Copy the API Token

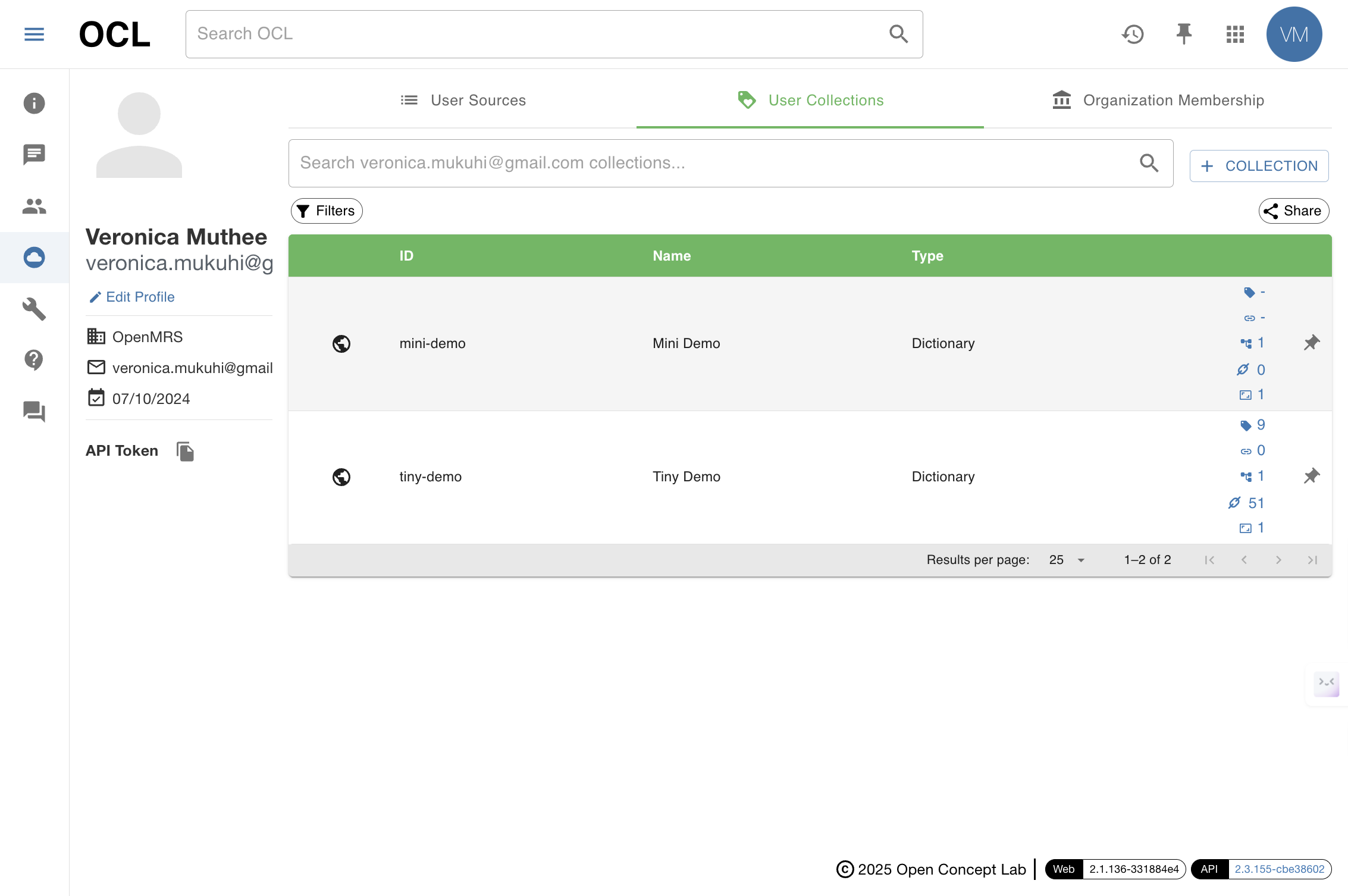[x=185, y=451]
